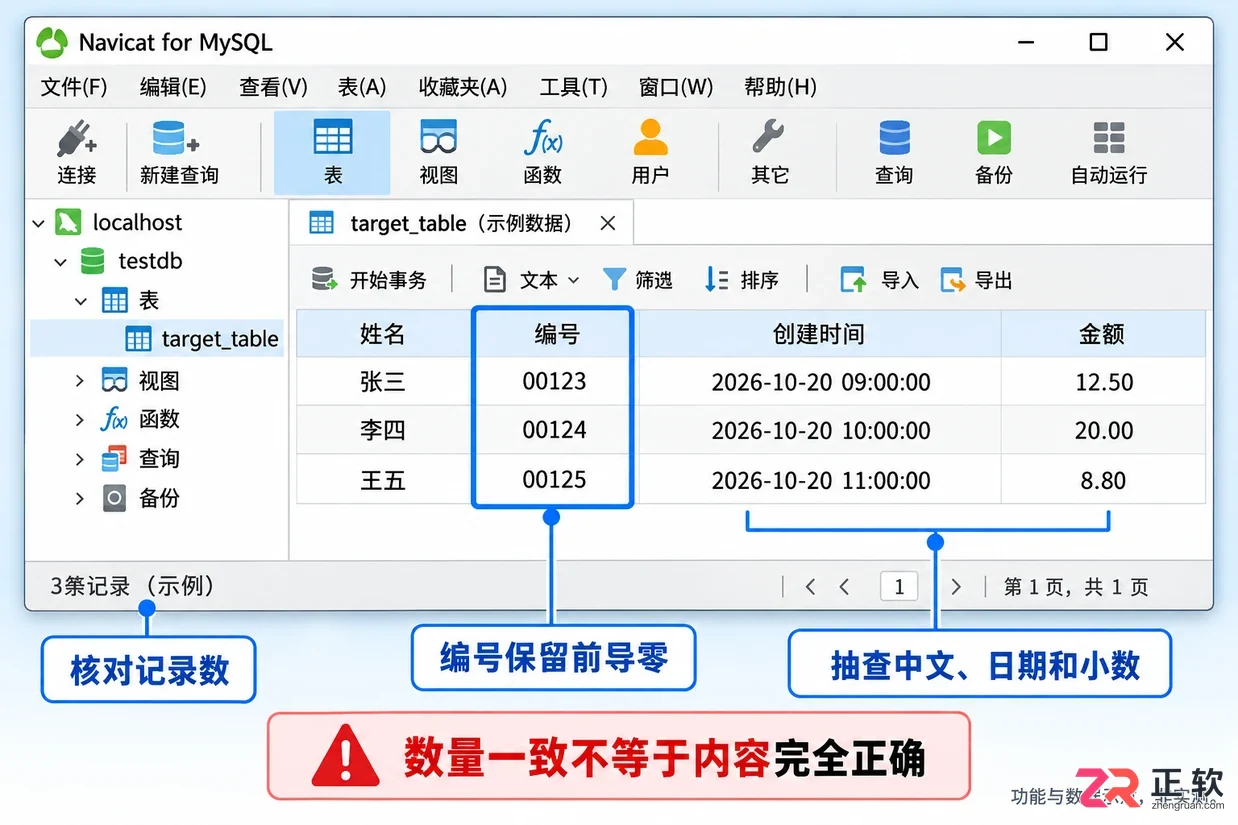Collapse the 表 tables tree node
This screenshot has height=825, width=1238.
(x=81, y=301)
